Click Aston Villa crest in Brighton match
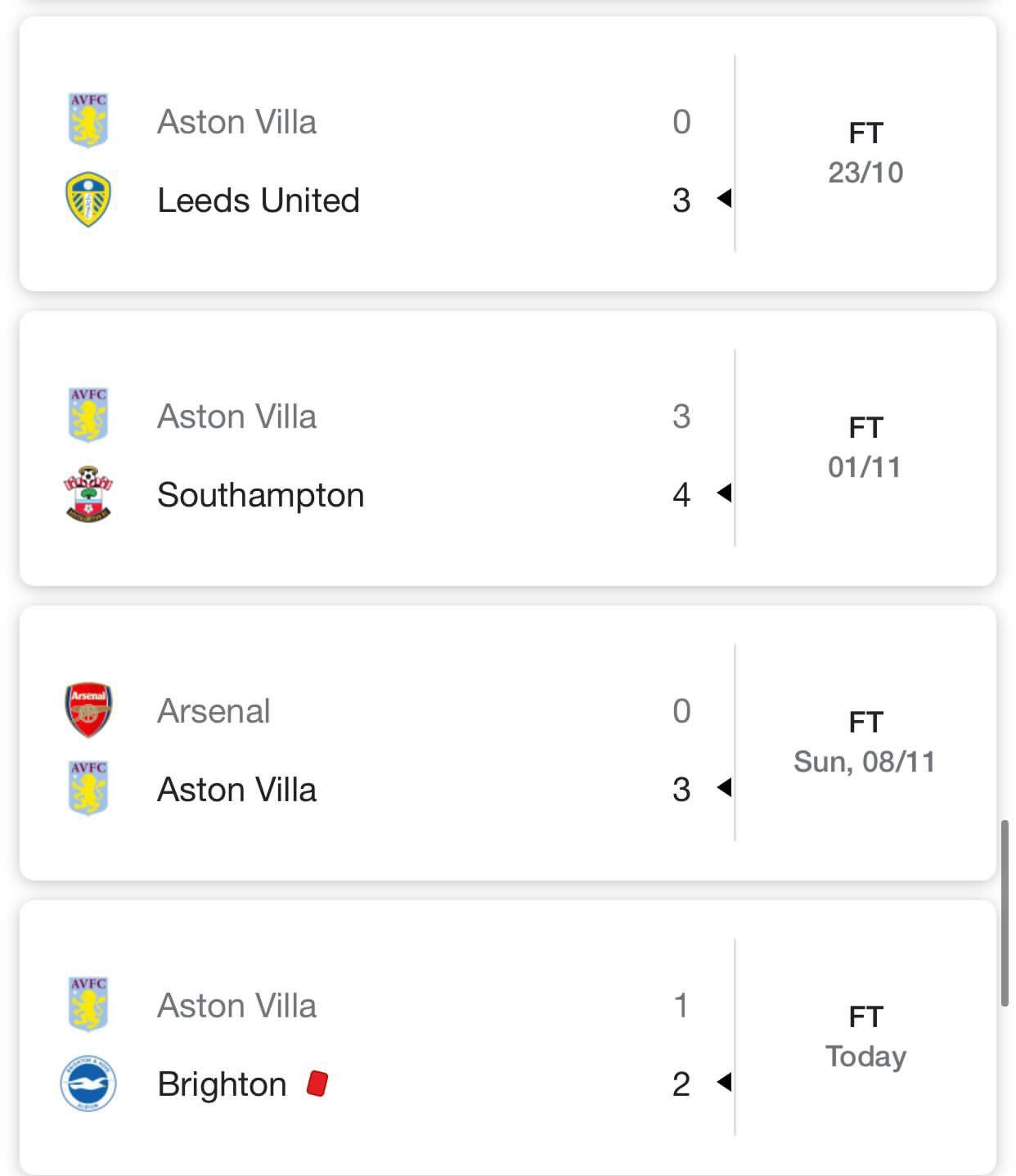The width and height of the screenshot is (1016, 1176). click(88, 1004)
